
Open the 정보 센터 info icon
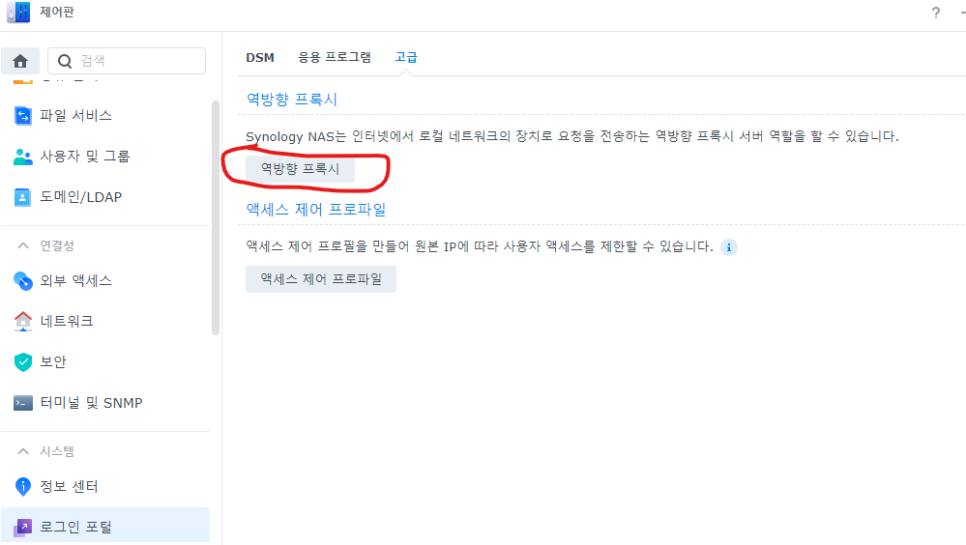coord(23,486)
